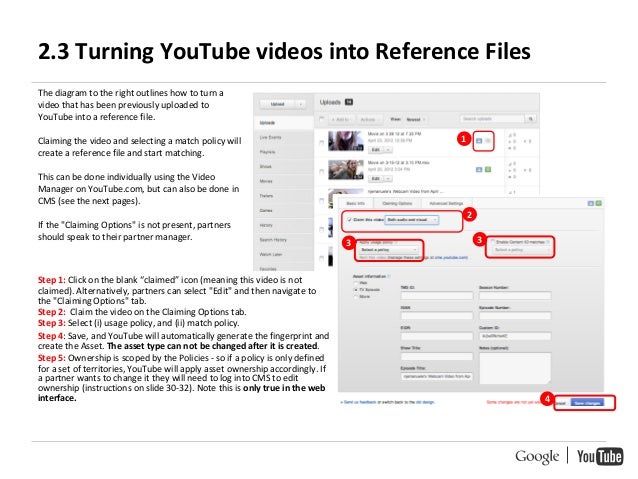The image size is (638, 479).
Task: Select the Movie asset type radio button
Action: [356, 297]
